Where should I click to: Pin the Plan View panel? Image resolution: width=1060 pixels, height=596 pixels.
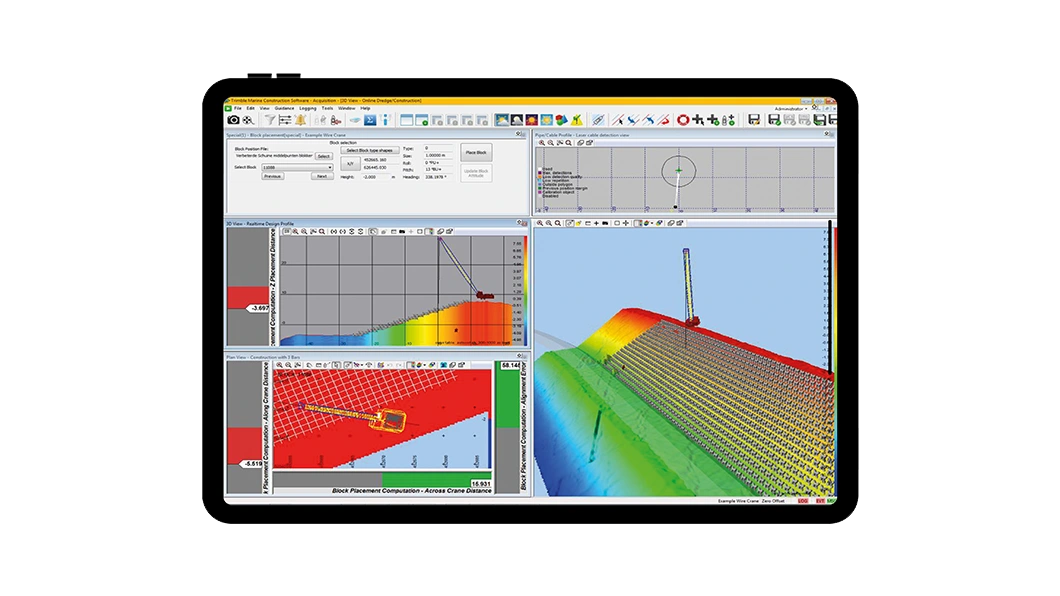click(519, 355)
